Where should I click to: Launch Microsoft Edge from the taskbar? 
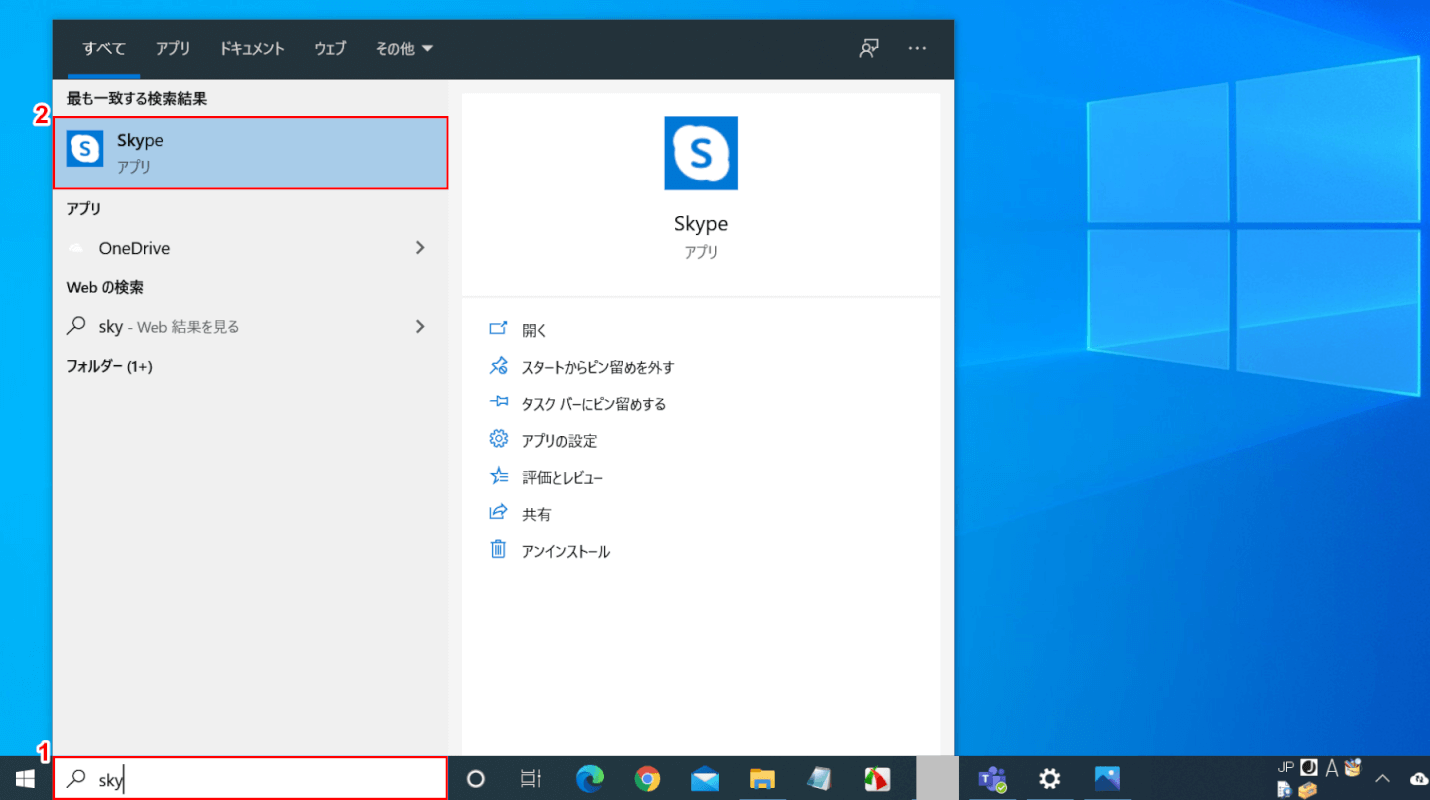590,778
